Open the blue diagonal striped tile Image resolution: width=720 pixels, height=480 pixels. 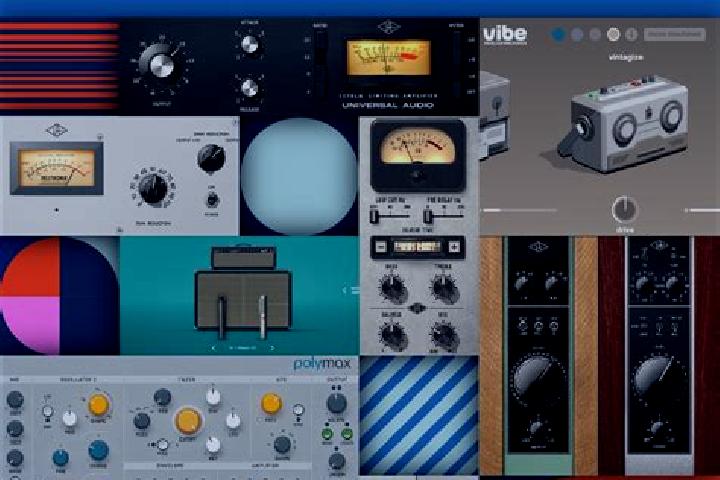(419, 415)
